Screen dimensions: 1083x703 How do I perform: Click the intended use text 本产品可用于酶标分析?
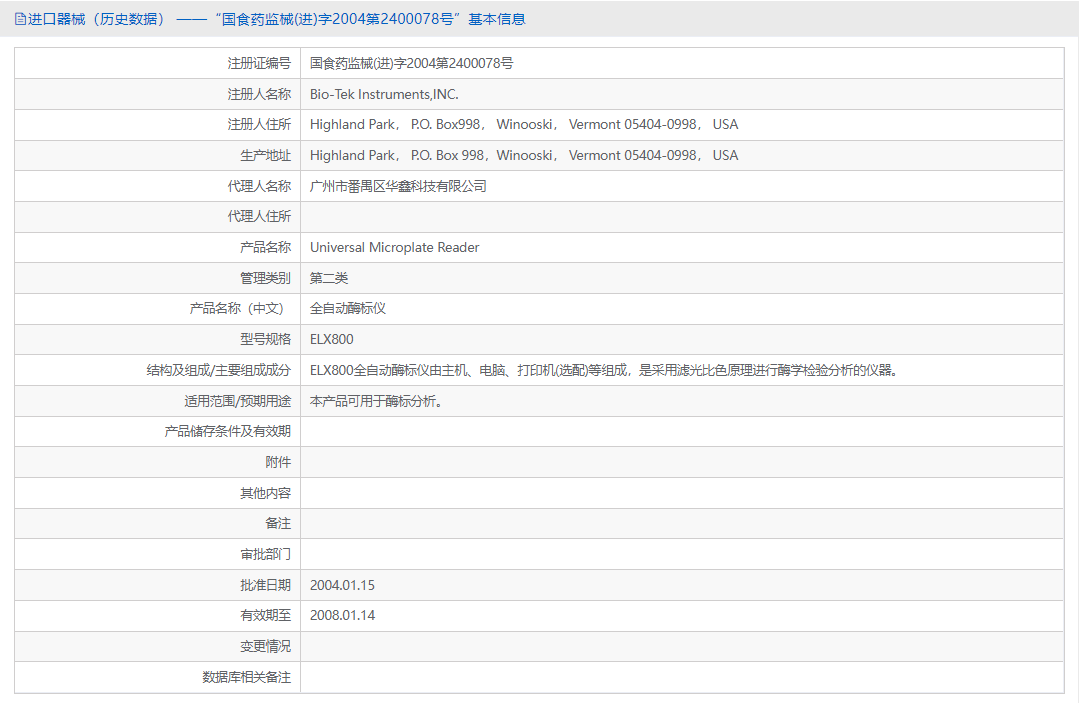pyautogui.click(x=376, y=401)
